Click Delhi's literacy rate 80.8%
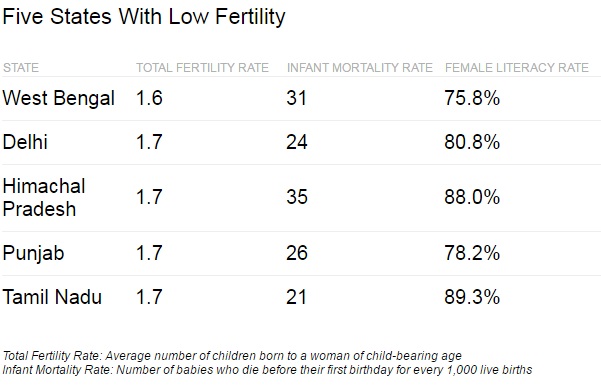Image resolution: width=601 pixels, height=386 pixels. pos(472,142)
